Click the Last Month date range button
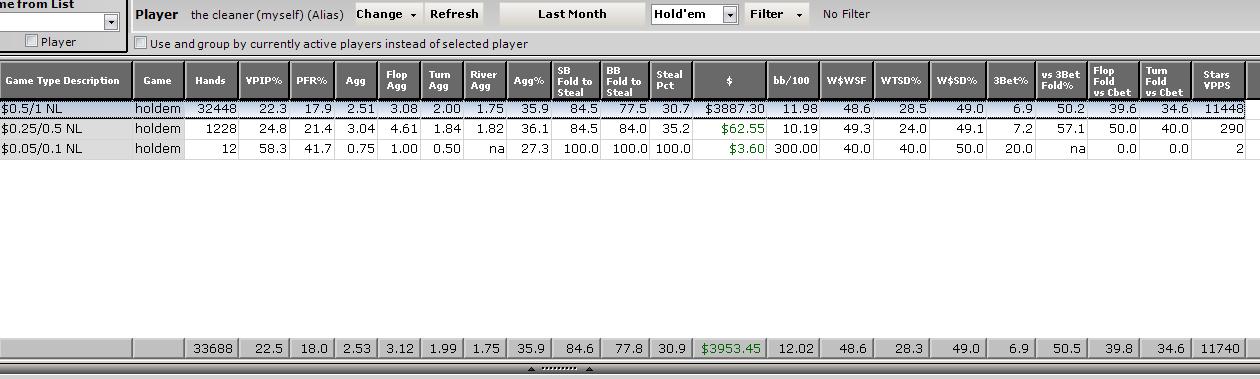The image size is (1260, 379). (572, 14)
